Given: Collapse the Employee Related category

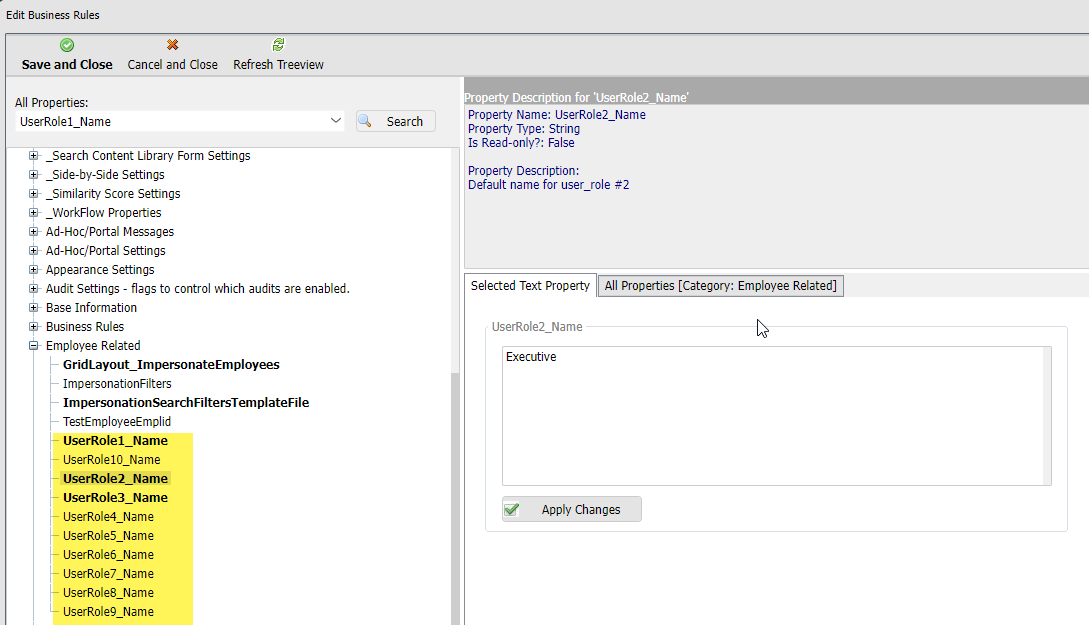Looking at the screenshot, I should click(x=34, y=346).
